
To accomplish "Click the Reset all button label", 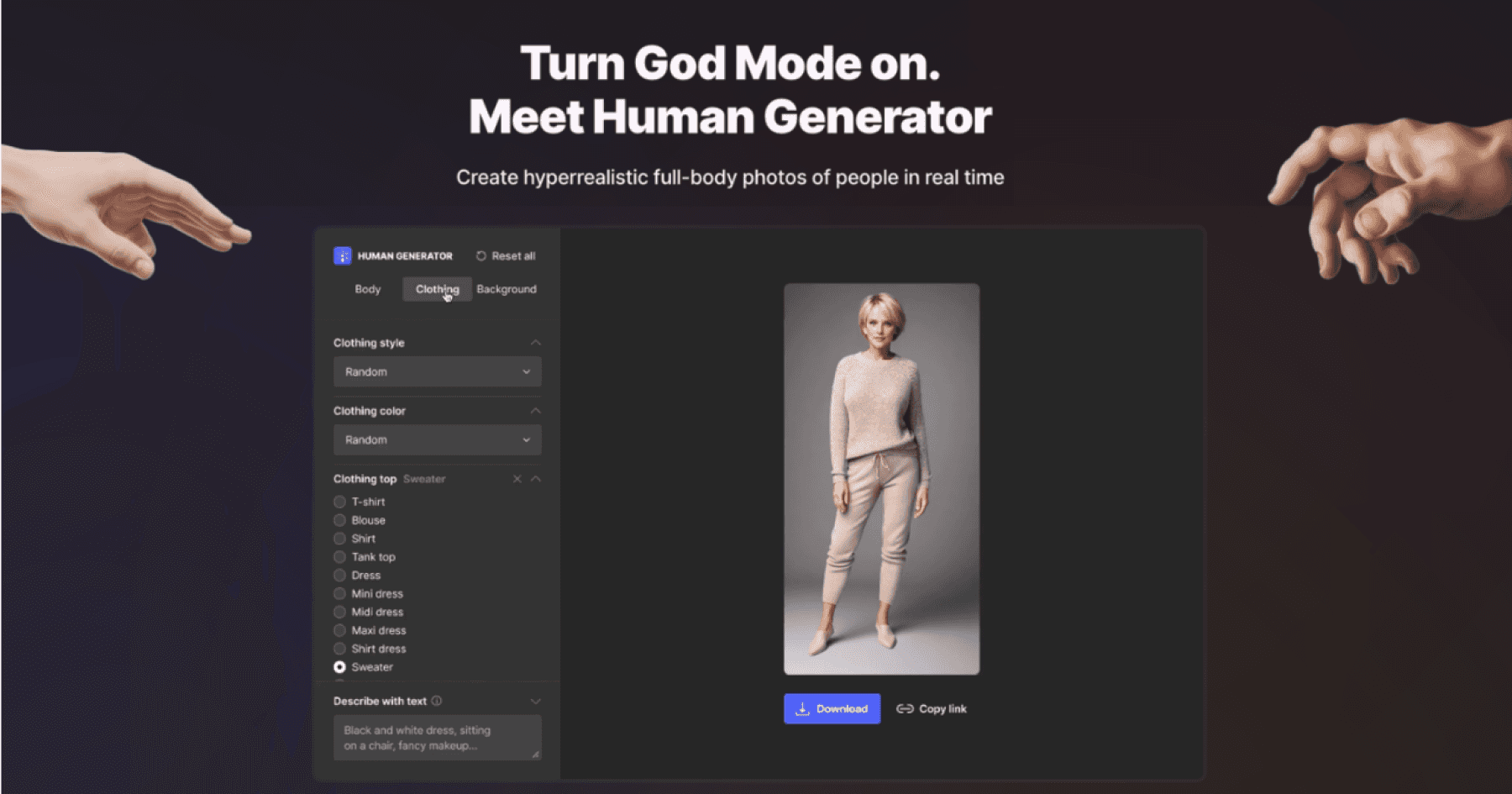I will (x=513, y=255).
